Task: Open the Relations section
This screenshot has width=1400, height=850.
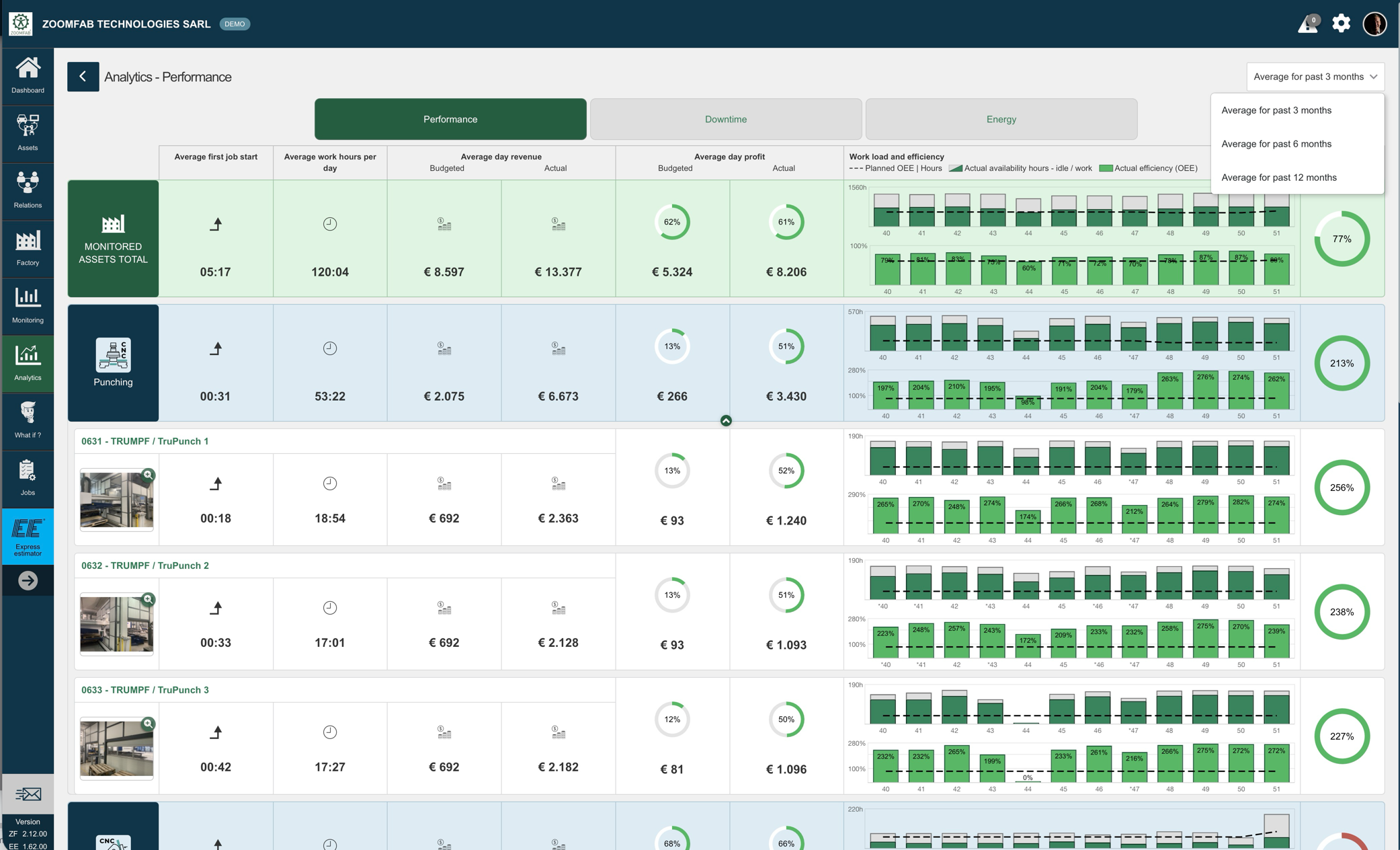Action: [28, 190]
